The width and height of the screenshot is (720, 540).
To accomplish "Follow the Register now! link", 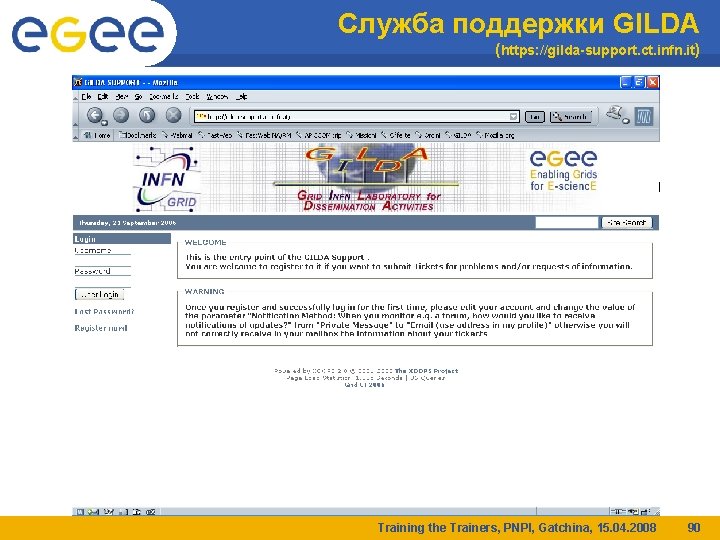I will 101,328.
